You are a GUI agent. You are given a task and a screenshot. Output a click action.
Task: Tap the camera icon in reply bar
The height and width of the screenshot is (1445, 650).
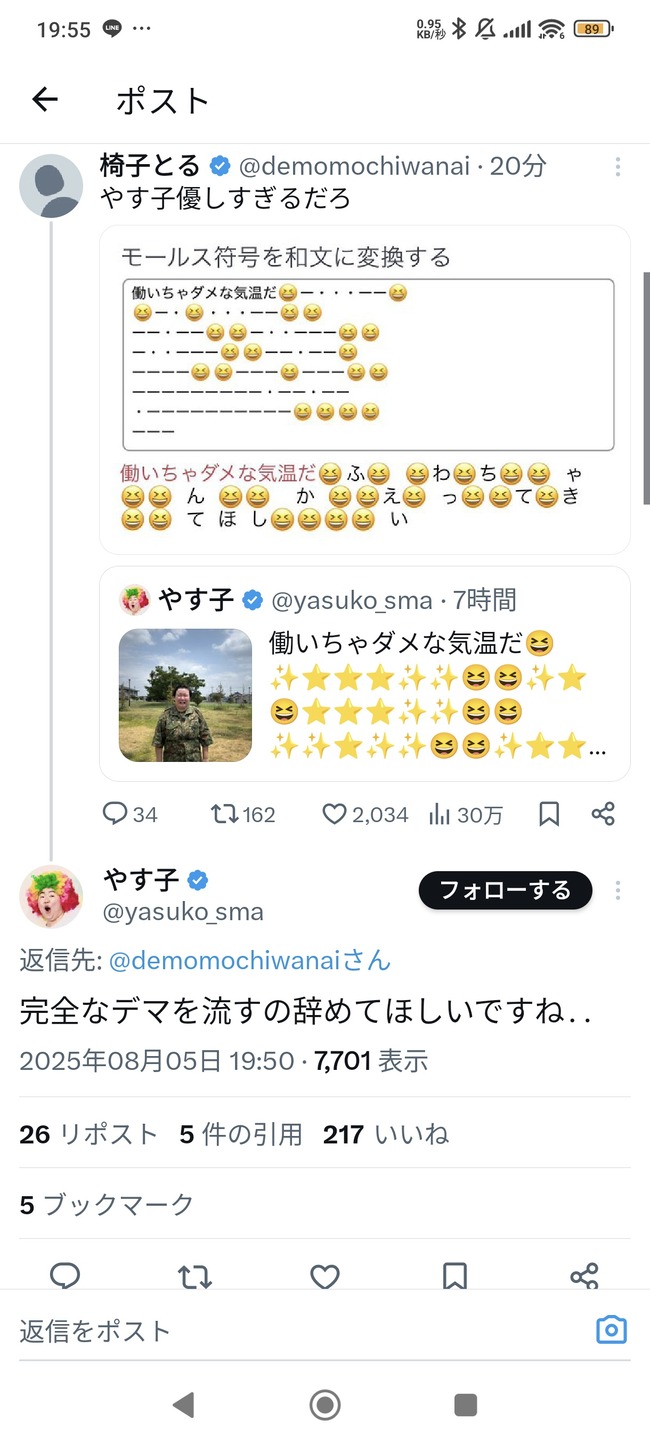611,1330
